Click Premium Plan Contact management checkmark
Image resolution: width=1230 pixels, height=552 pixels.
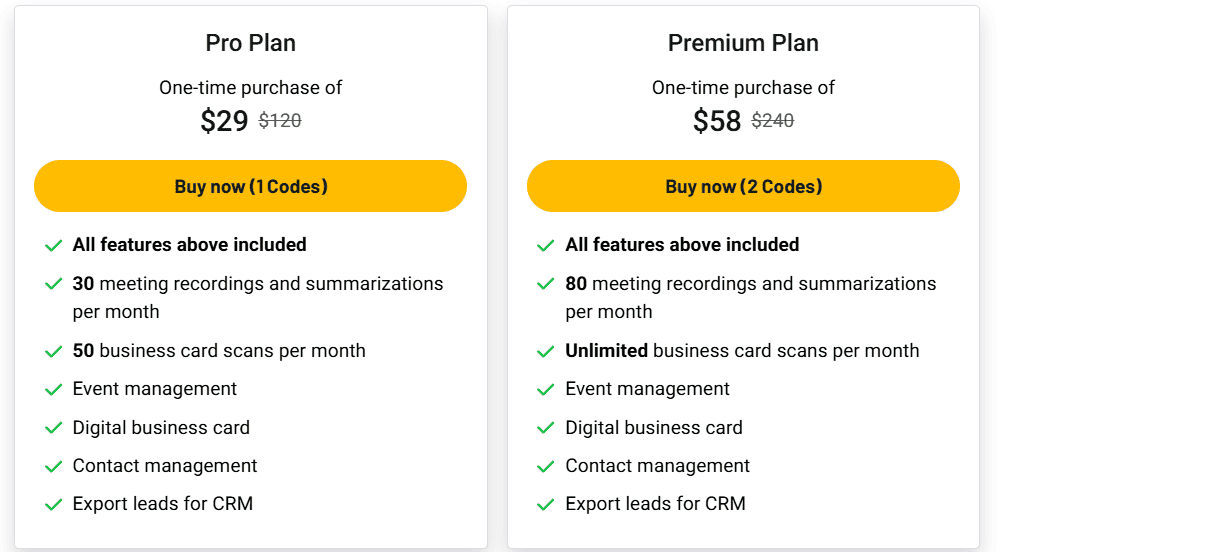546,466
